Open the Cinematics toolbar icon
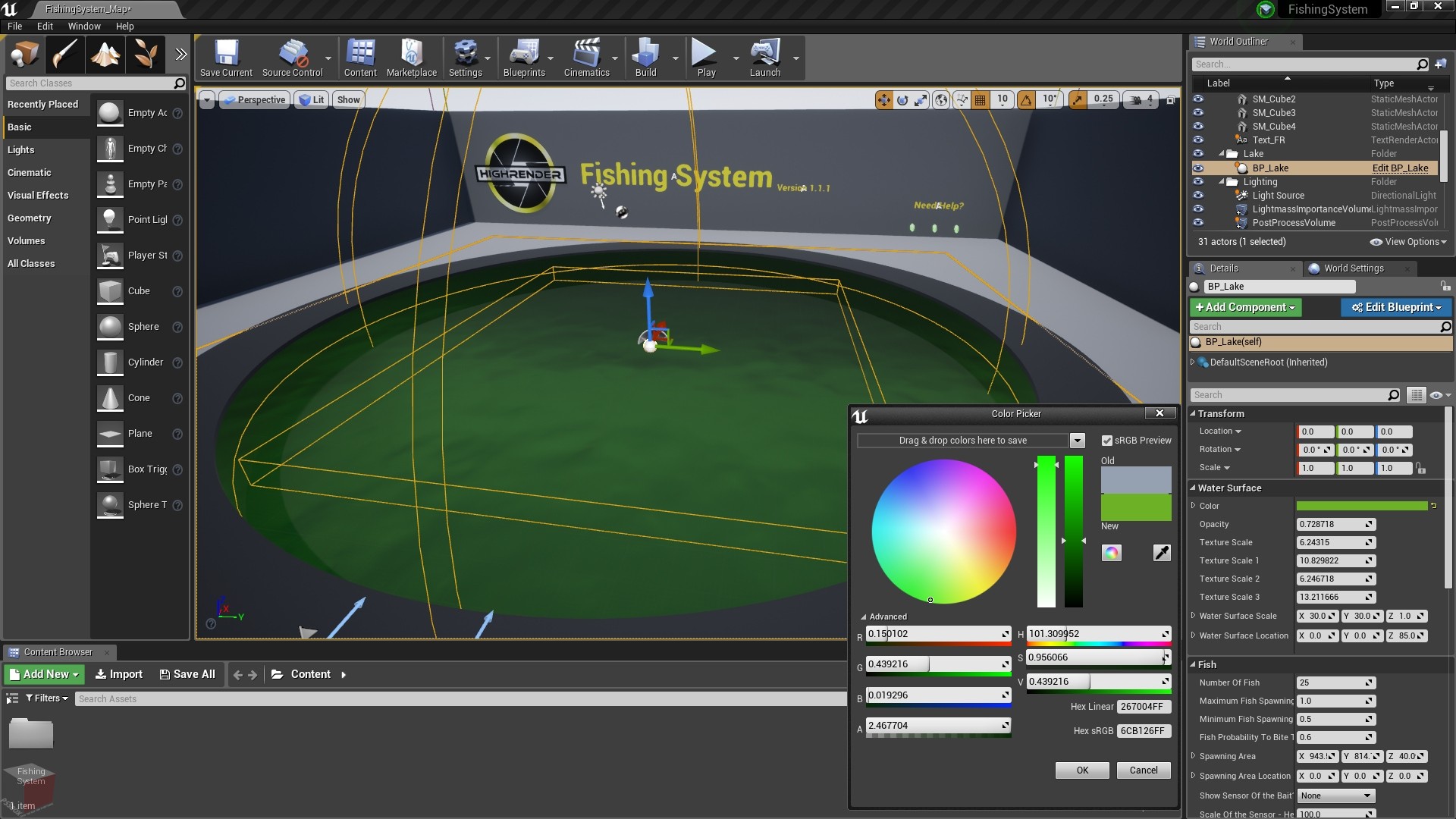 [586, 58]
